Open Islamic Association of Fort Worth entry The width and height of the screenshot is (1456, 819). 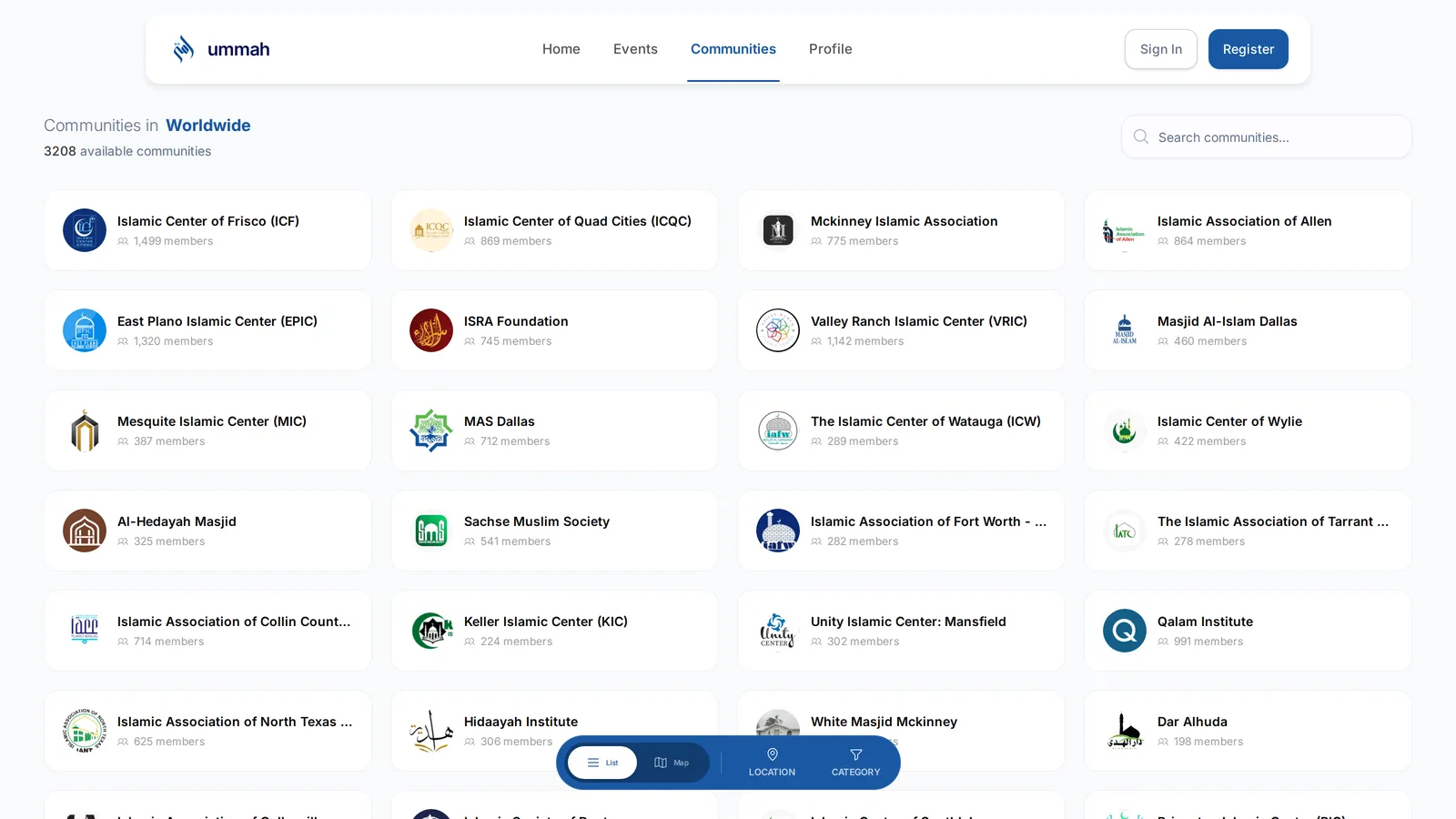tap(901, 531)
